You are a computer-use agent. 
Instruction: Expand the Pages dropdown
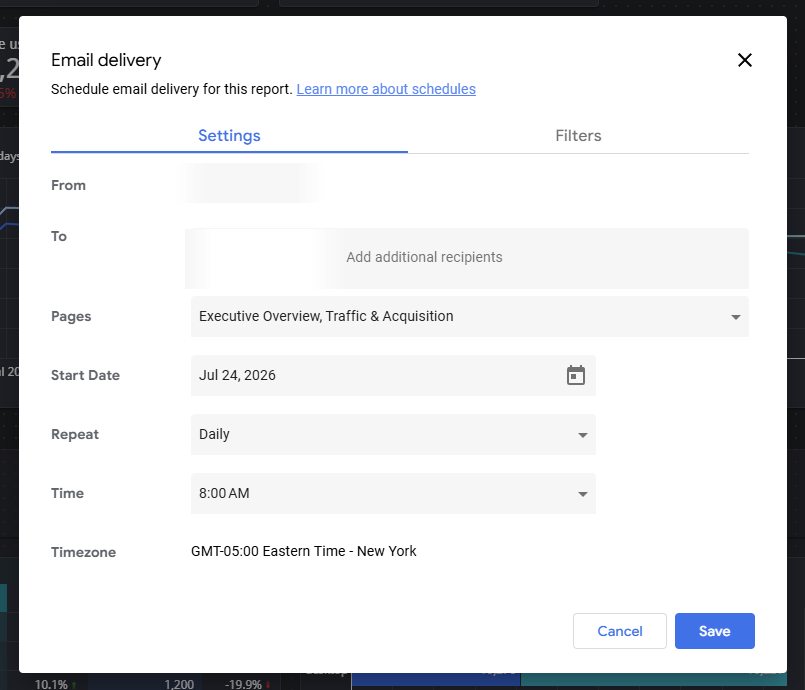(470, 316)
